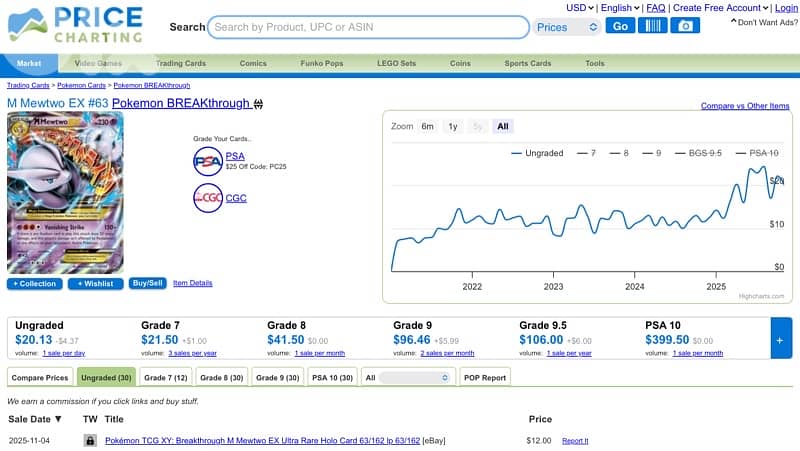Expand the USD currency dropdown
Viewport: 800px width, 451px height.
[579, 8]
